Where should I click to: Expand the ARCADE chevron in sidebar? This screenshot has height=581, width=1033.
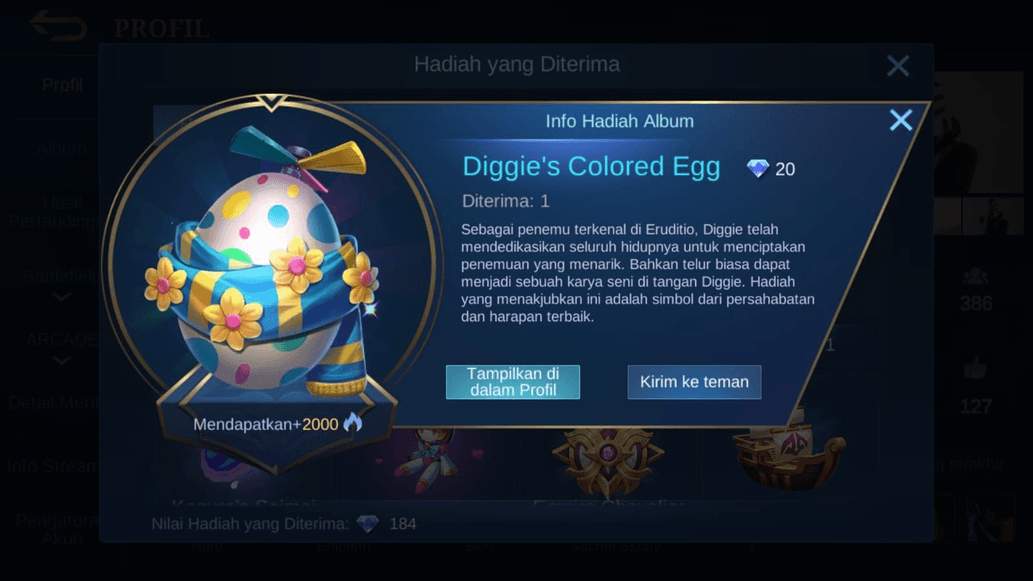point(62,361)
